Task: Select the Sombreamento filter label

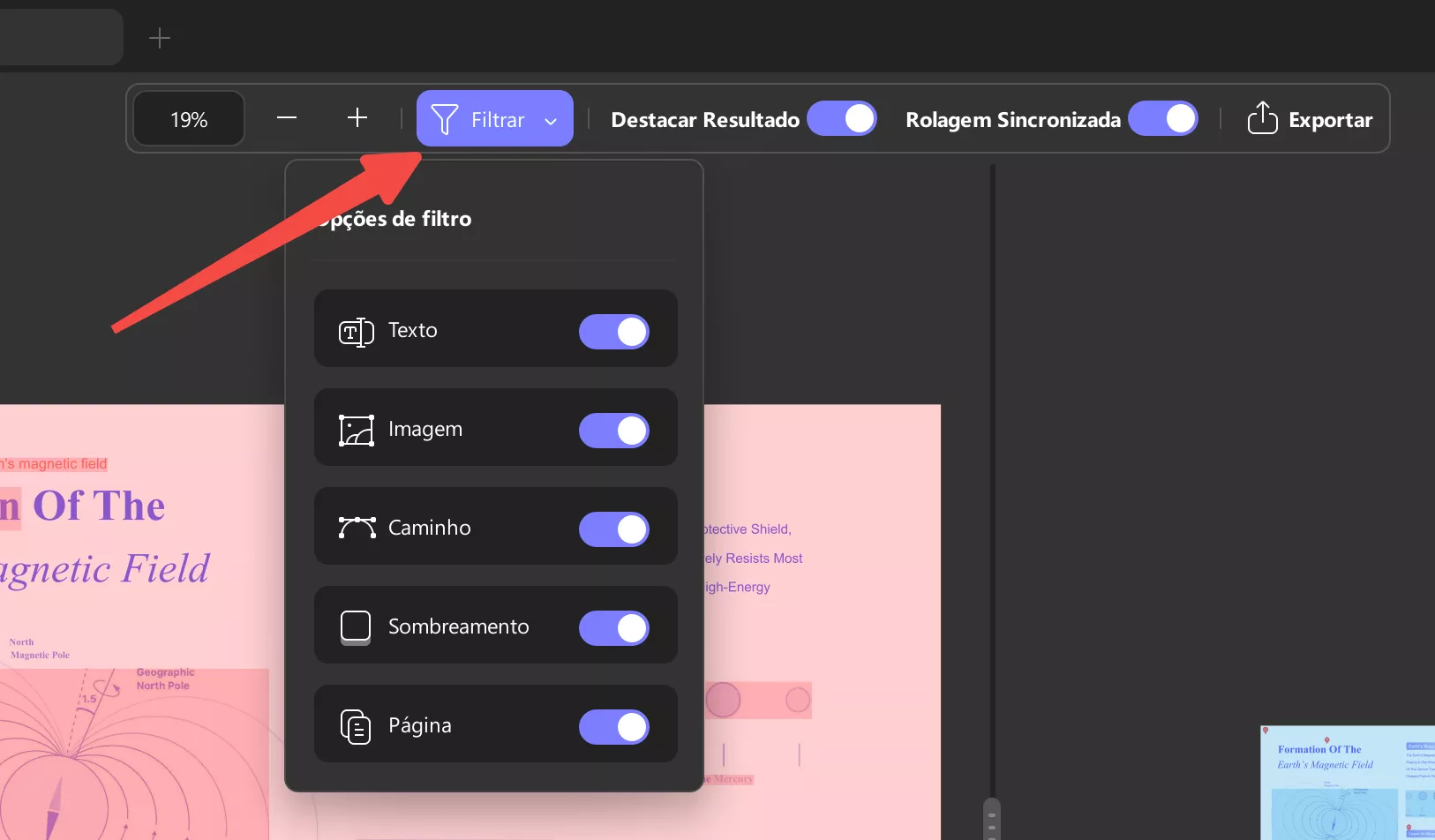Action: pyautogui.click(x=459, y=626)
